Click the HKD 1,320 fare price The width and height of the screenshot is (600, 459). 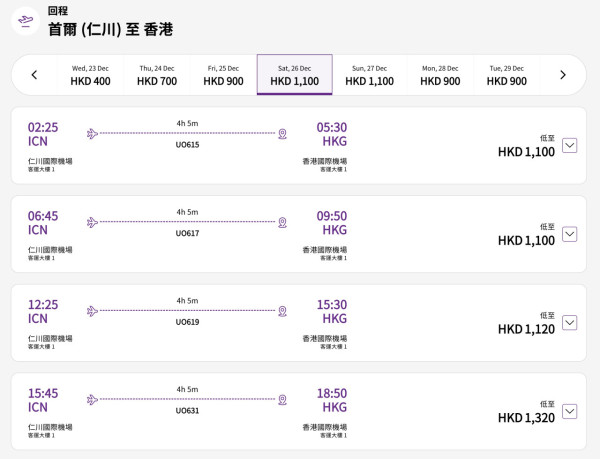[x=526, y=418]
